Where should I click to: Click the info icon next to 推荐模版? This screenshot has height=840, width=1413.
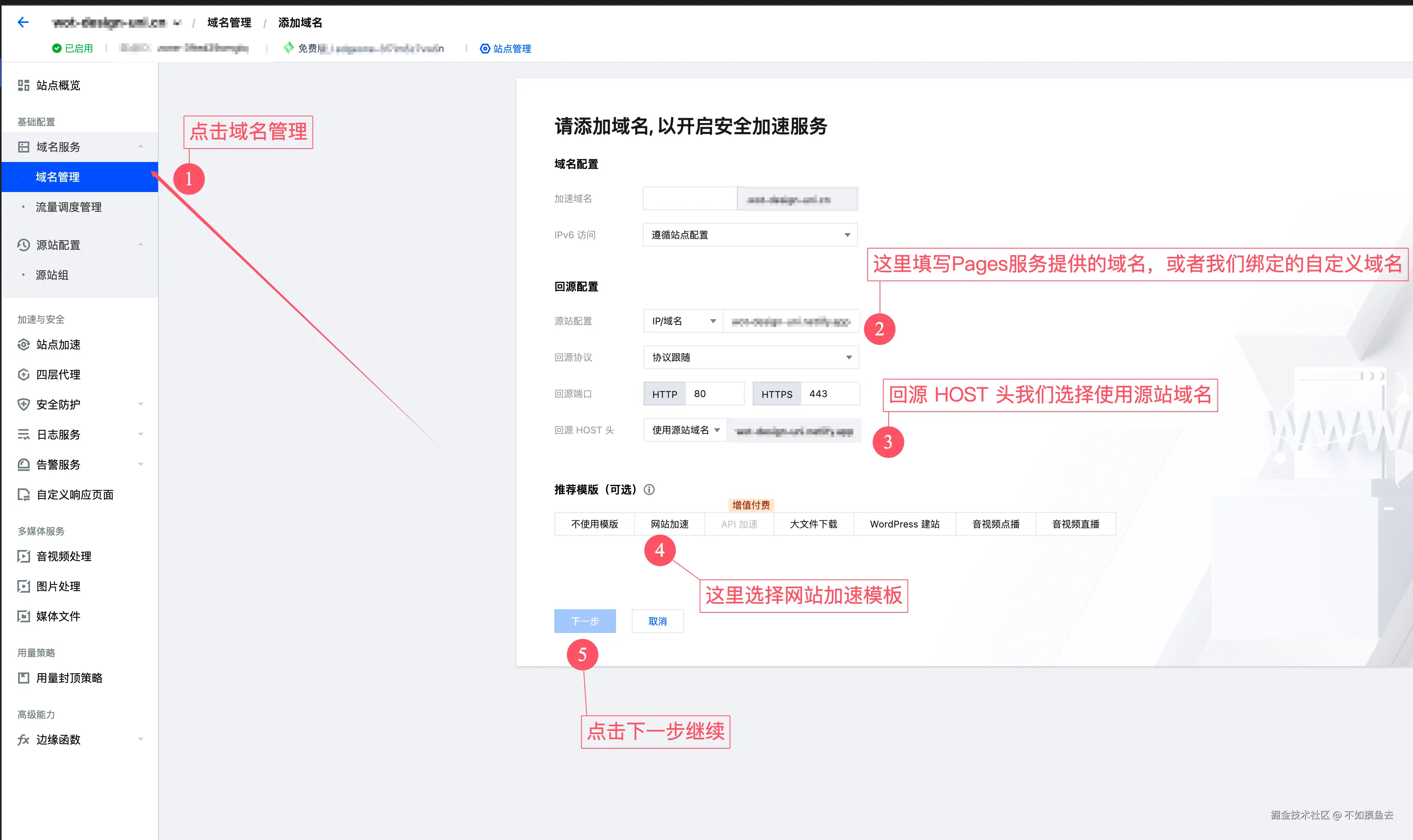[x=649, y=490]
